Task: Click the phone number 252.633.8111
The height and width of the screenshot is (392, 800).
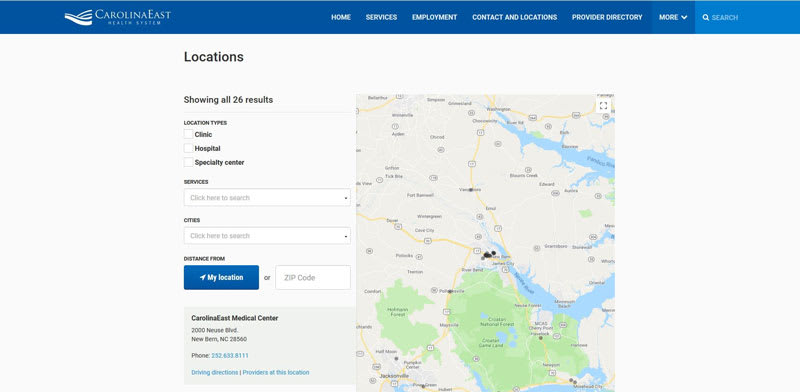Action: point(230,355)
